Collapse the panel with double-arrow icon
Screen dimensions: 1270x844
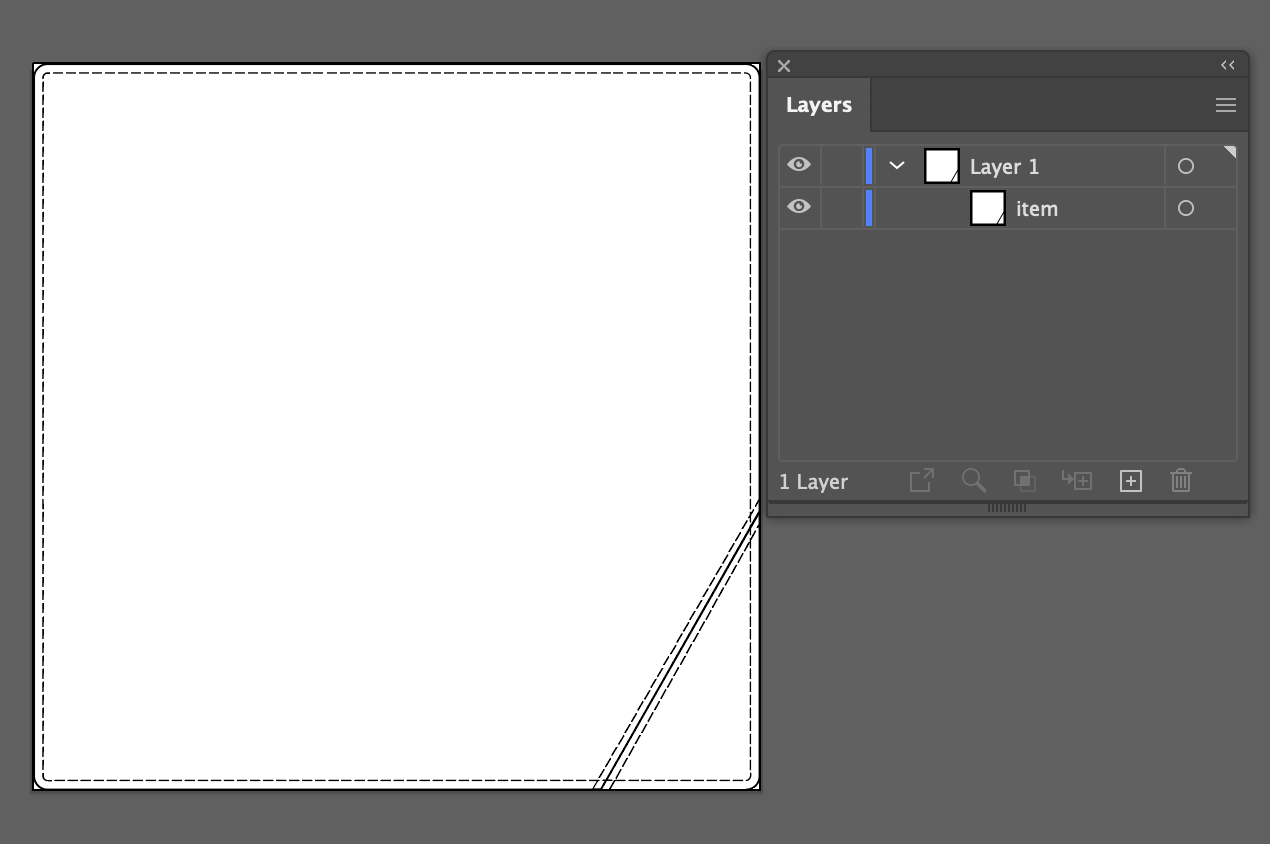[x=1228, y=65]
